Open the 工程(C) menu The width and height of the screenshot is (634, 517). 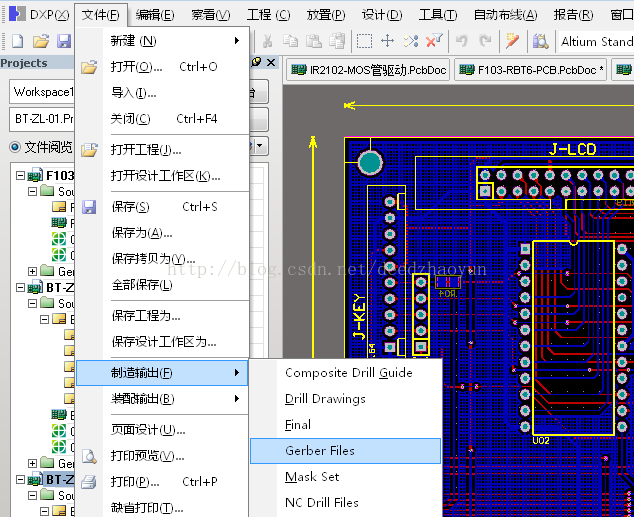coord(268,15)
